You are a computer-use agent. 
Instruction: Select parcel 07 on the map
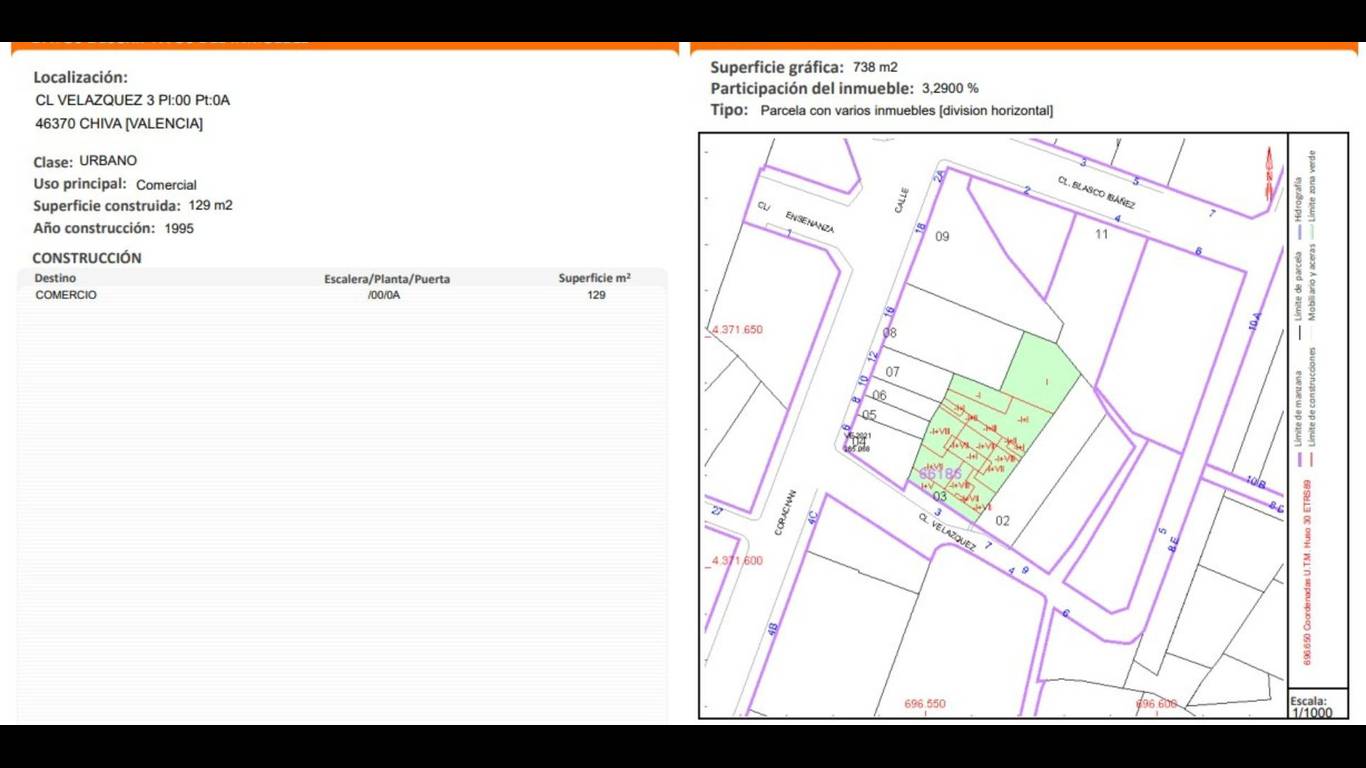(x=893, y=373)
